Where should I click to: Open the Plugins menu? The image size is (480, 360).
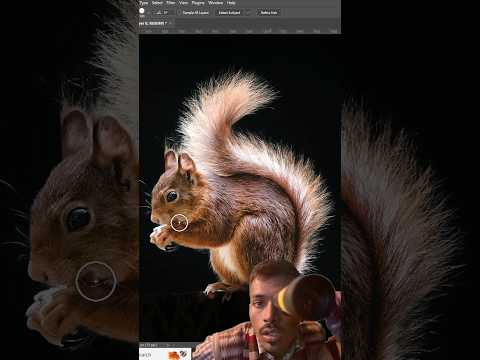click(198, 3)
